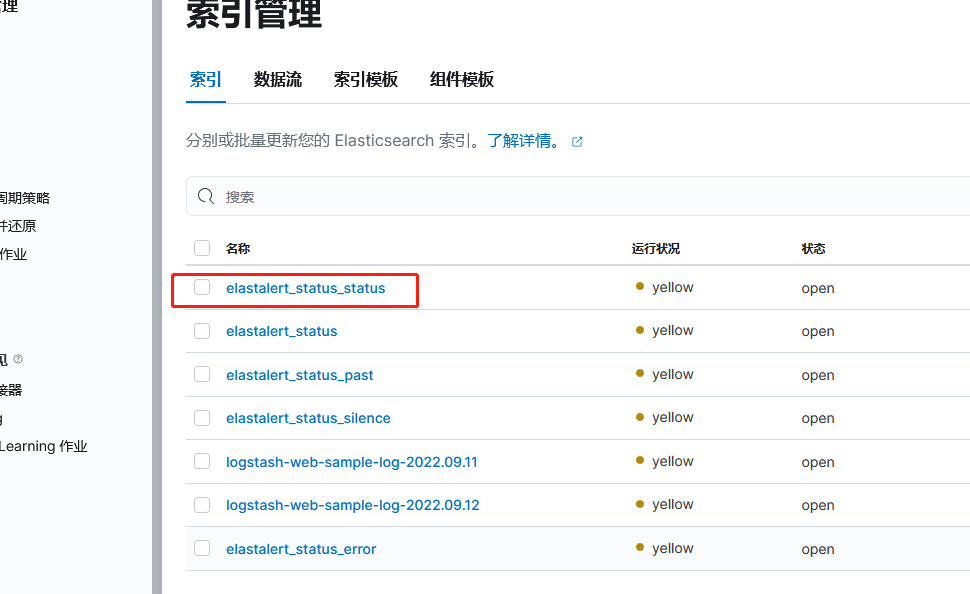Click the external link icon beside 了解详情
The height and width of the screenshot is (594, 970).
(x=577, y=141)
